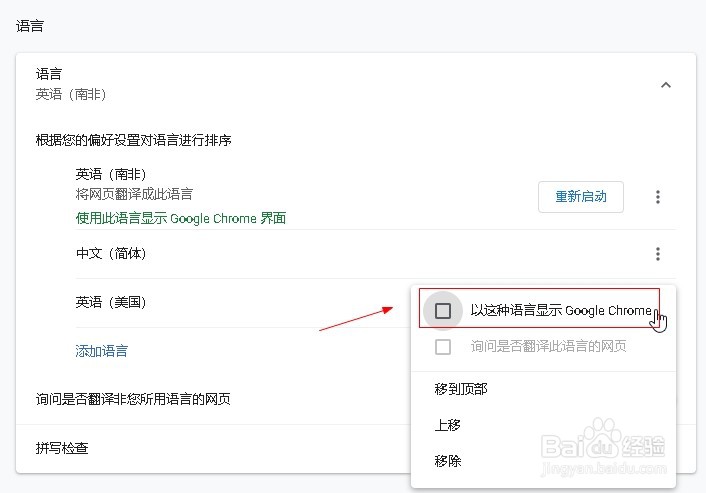Screen dimensions: 706x493
Task: Click the 将网页翻译成此语言 description text
Action: coord(134,194)
